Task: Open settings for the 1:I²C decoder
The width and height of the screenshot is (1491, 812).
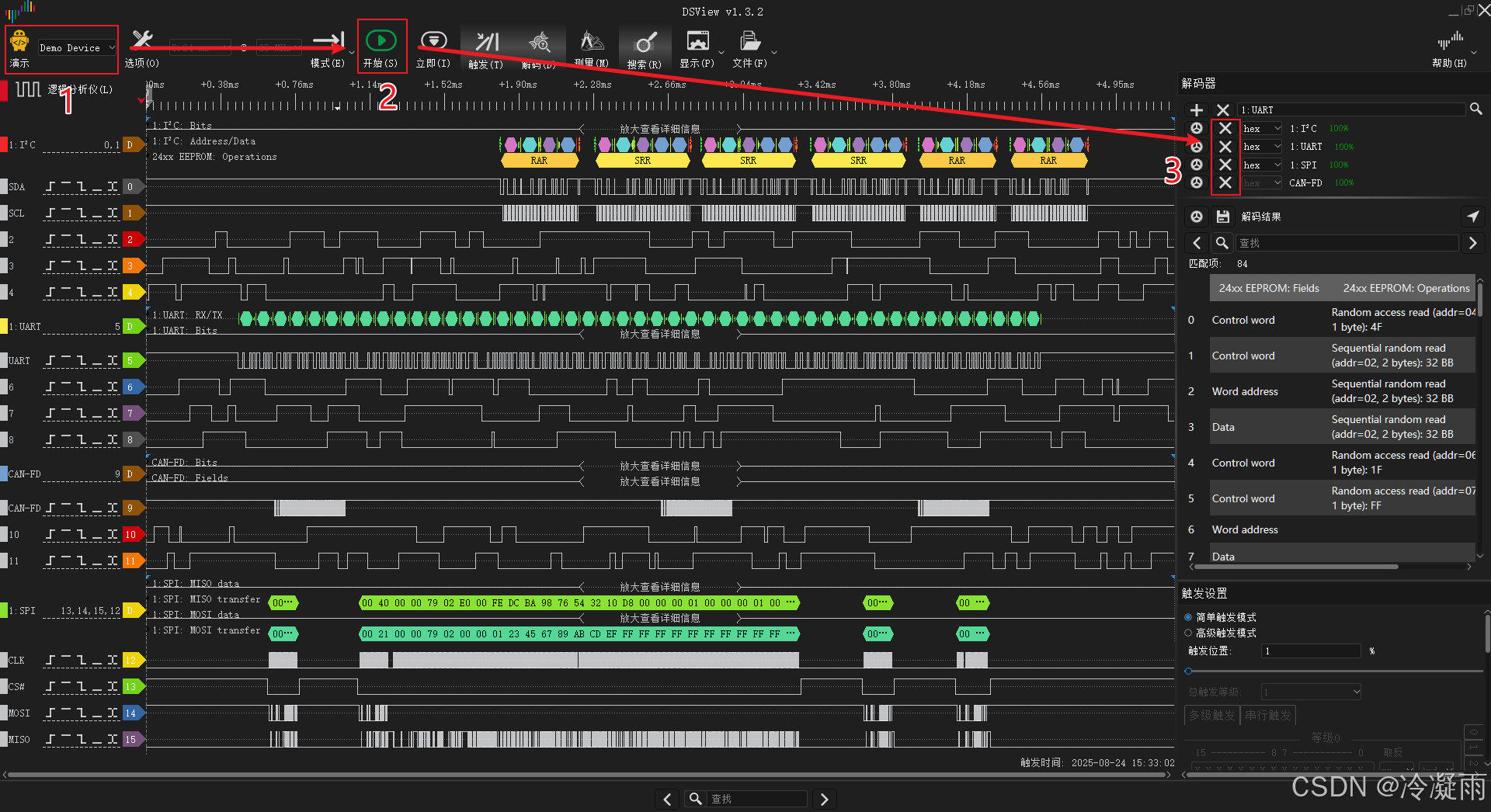Action: point(1197,128)
